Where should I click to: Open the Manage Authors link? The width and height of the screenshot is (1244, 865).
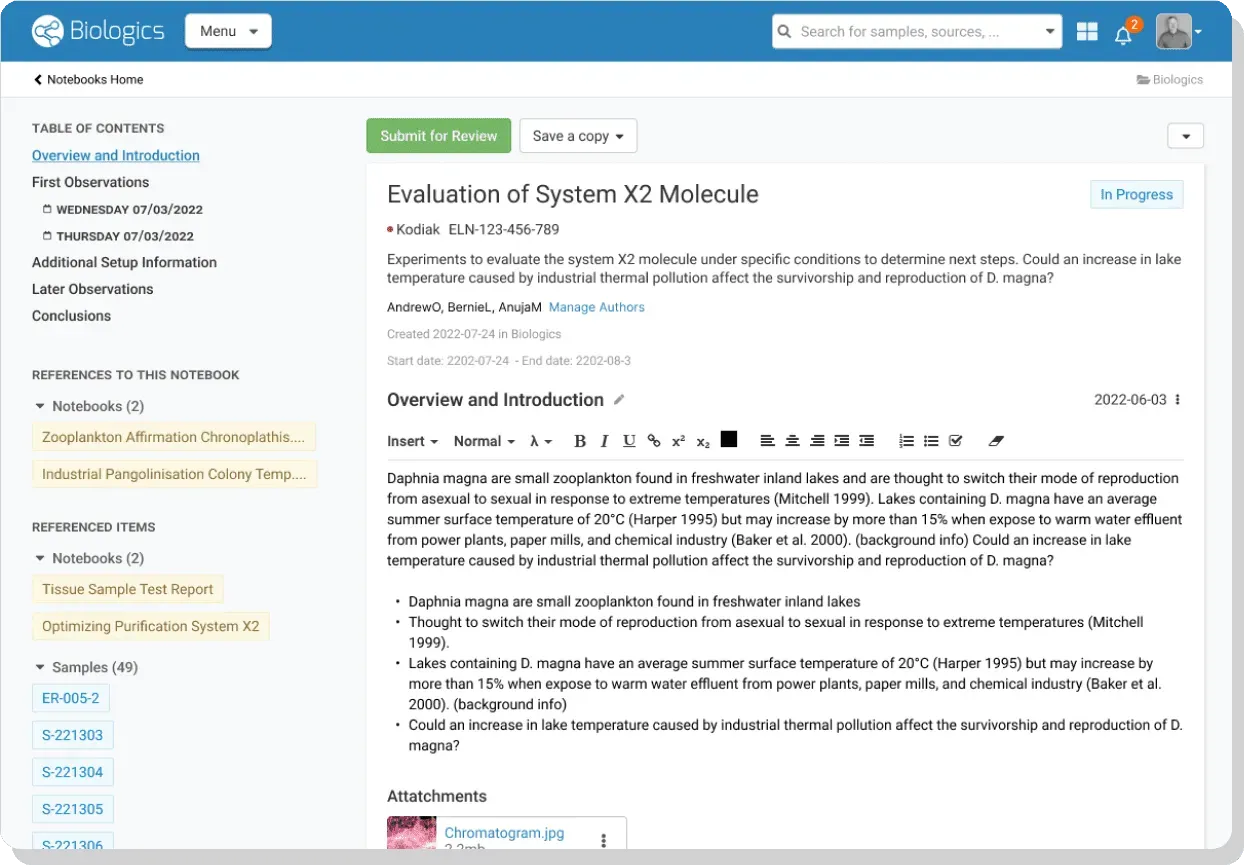coord(596,307)
